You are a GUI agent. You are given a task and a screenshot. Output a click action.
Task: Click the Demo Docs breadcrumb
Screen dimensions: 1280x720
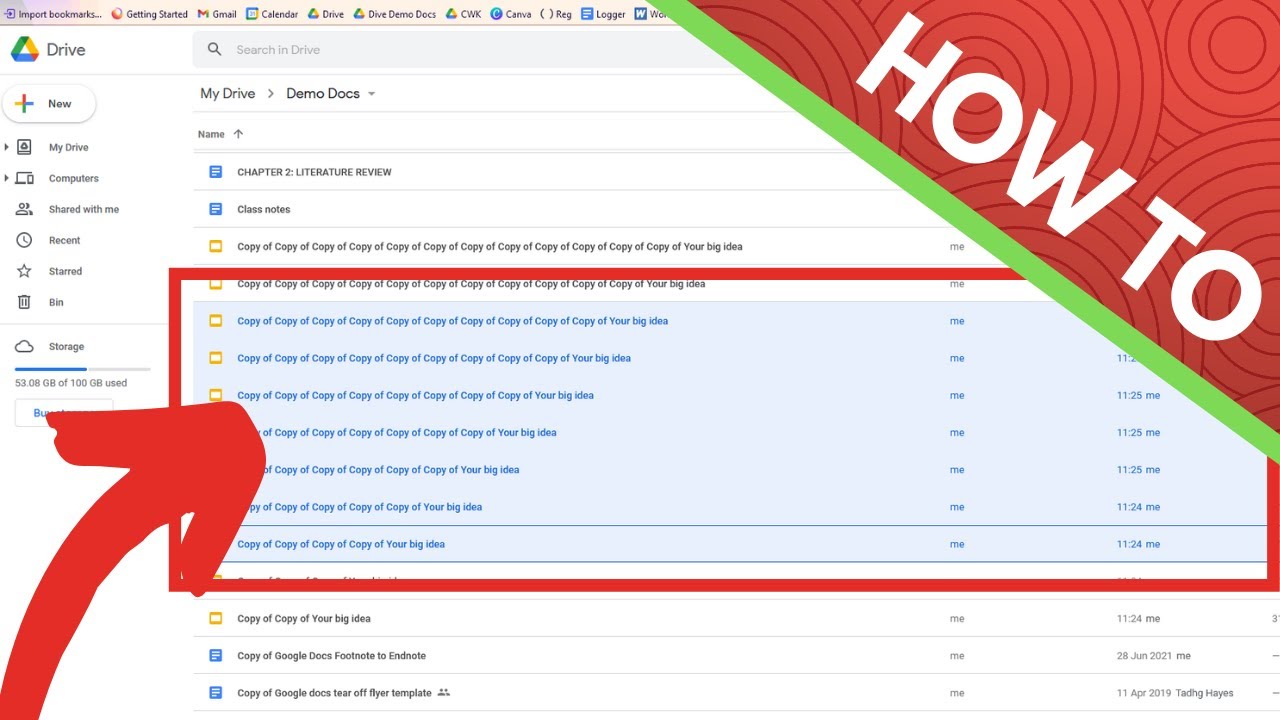[x=323, y=93]
